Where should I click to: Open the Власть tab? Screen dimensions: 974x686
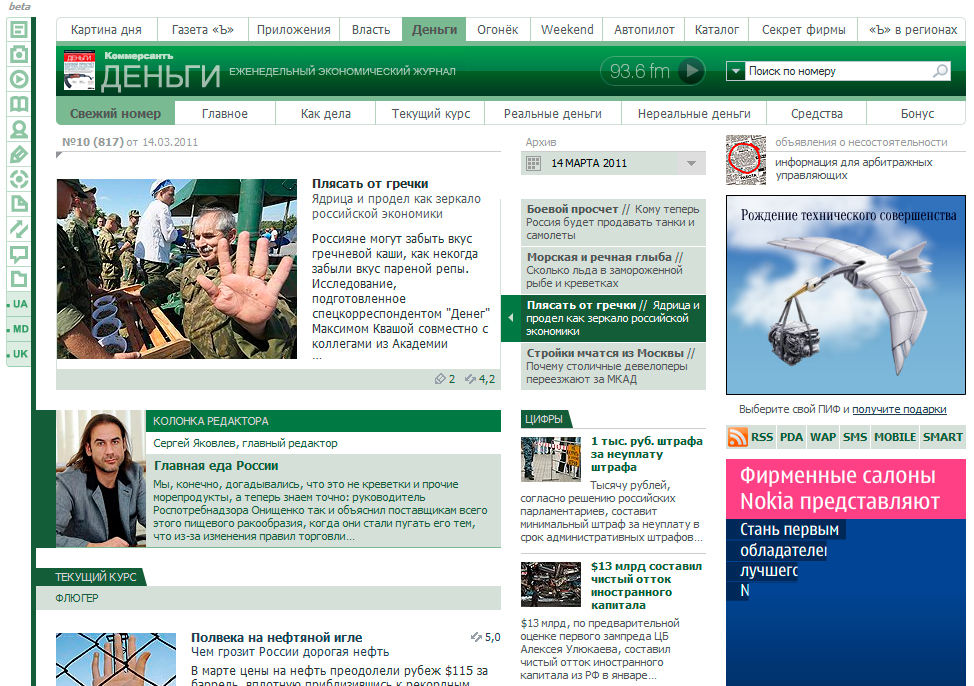[x=371, y=30]
